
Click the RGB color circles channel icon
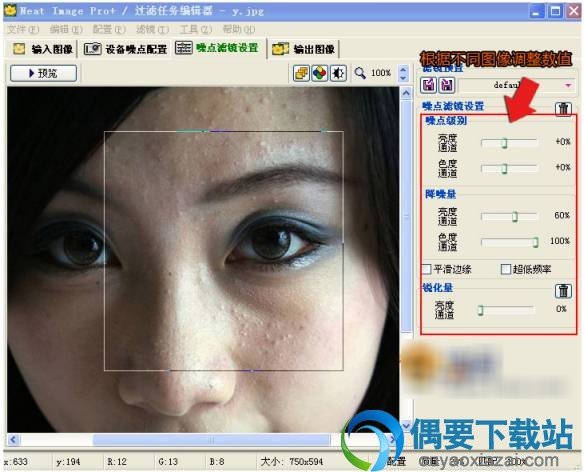click(x=319, y=73)
